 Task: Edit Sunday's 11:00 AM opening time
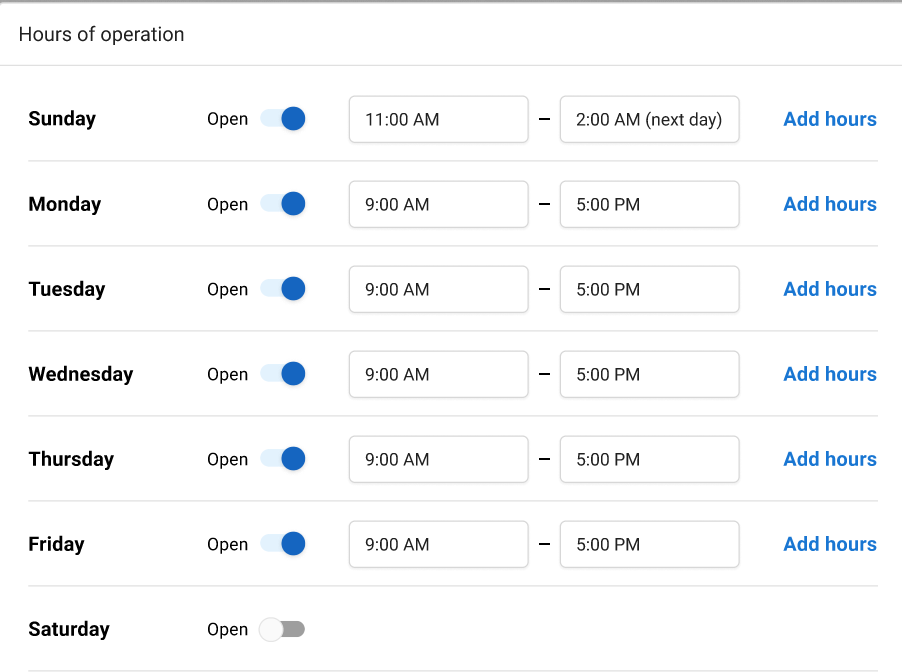coord(438,118)
